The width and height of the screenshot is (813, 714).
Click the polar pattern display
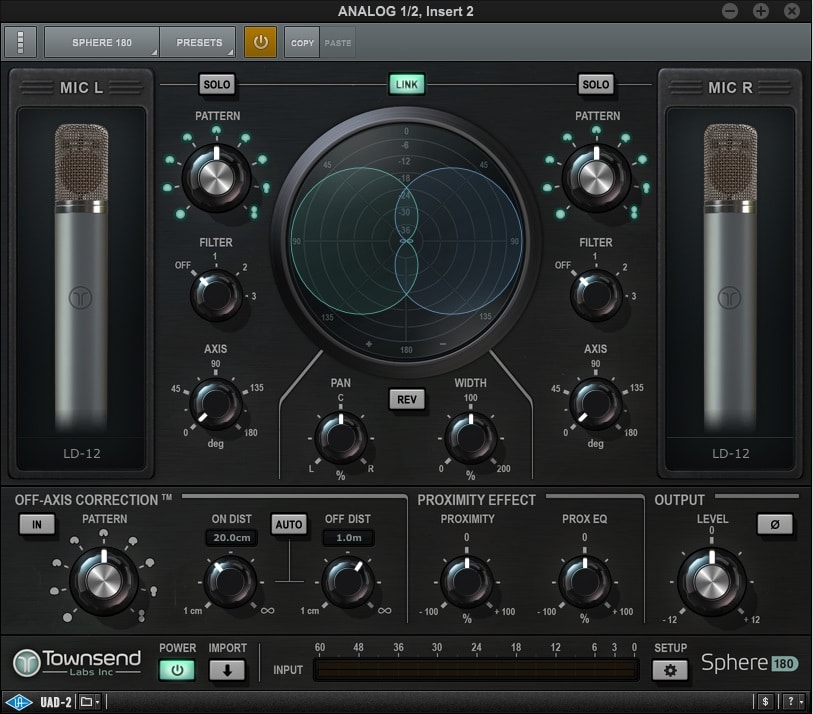[x=406, y=241]
